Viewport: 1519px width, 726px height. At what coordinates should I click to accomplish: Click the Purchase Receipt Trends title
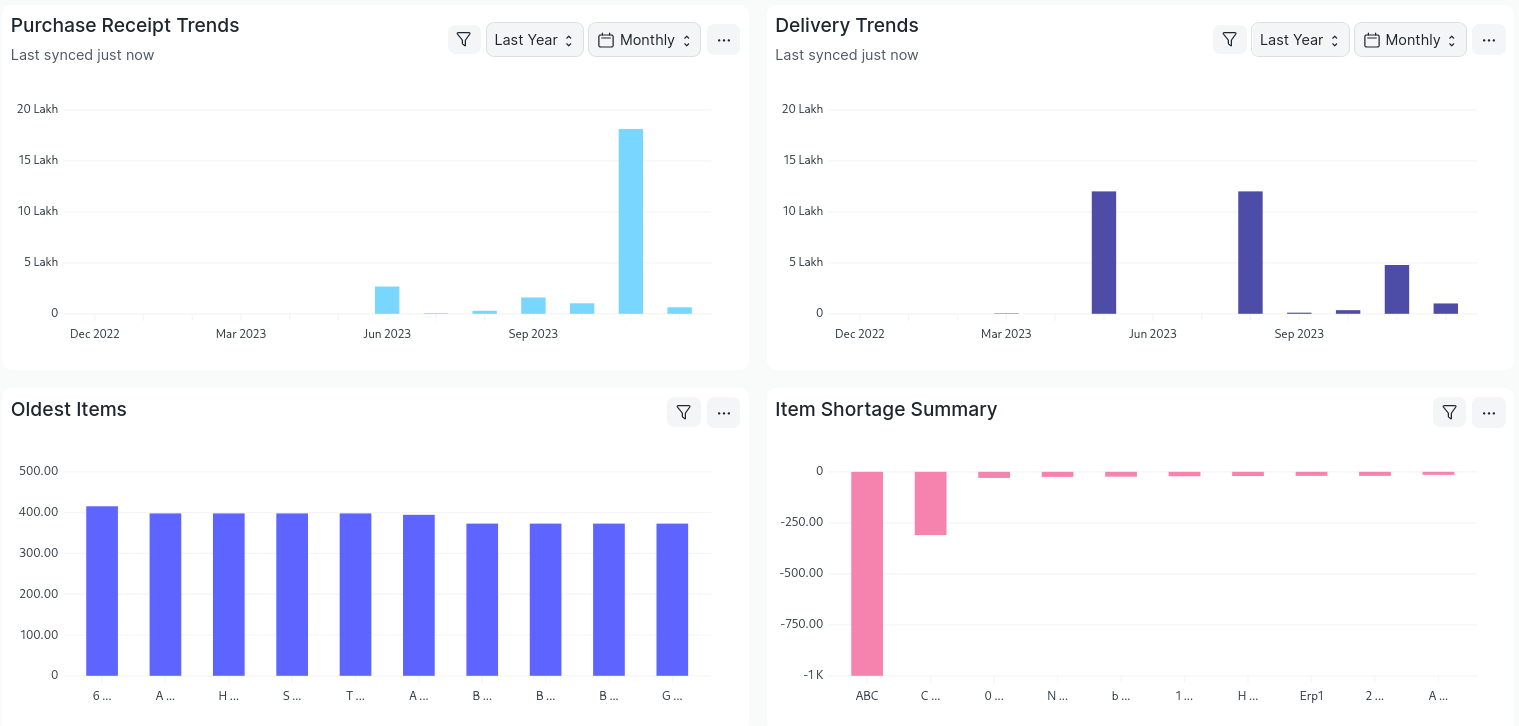point(125,25)
